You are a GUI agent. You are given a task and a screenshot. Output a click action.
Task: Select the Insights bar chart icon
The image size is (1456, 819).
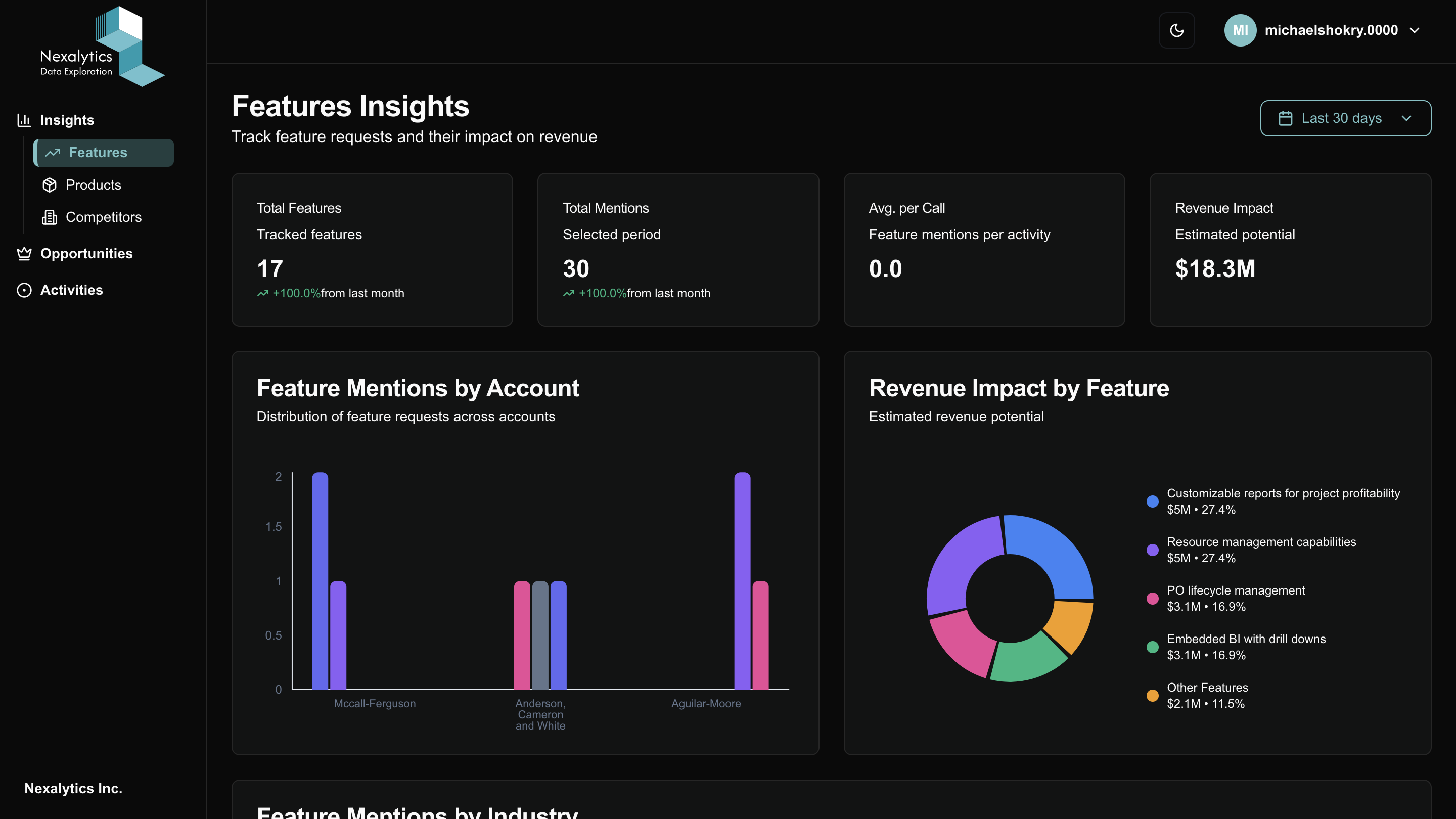[24, 120]
